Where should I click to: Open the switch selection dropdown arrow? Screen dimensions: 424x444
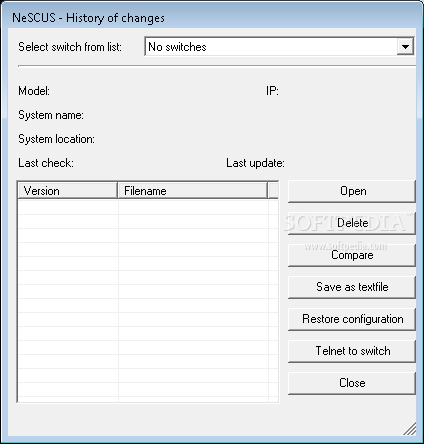(x=405, y=47)
